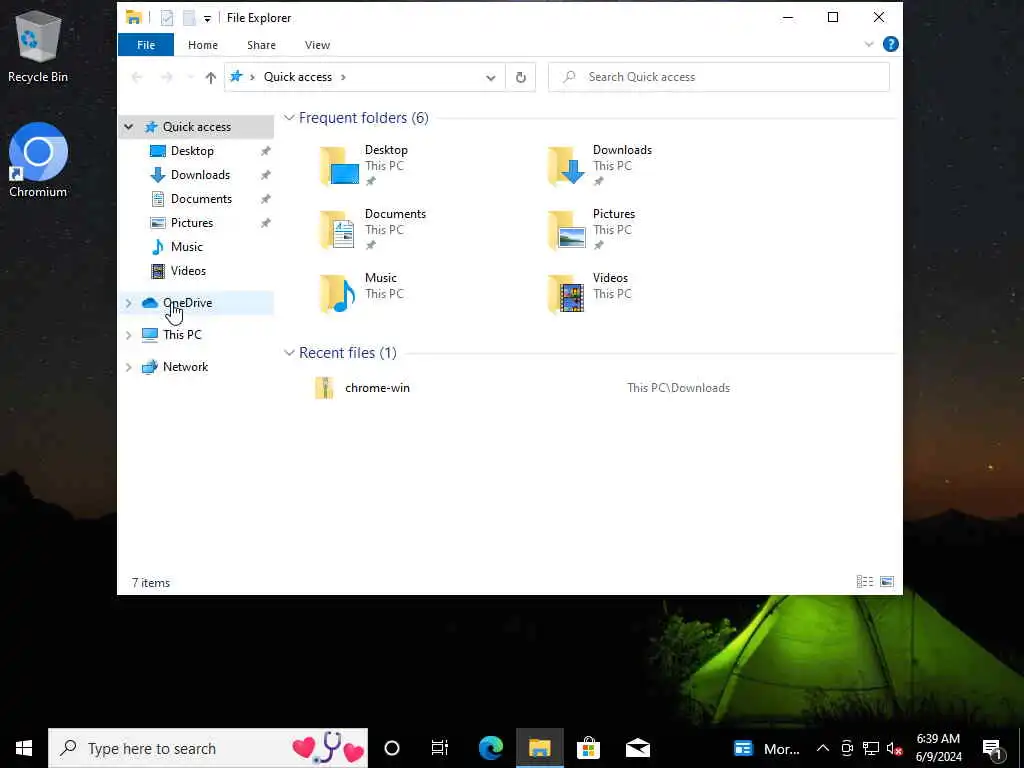Image resolution: width=1024 pixels, height=768 pixels.
Task: Click the Meet Now tray icon
Action: click(847, 749)
